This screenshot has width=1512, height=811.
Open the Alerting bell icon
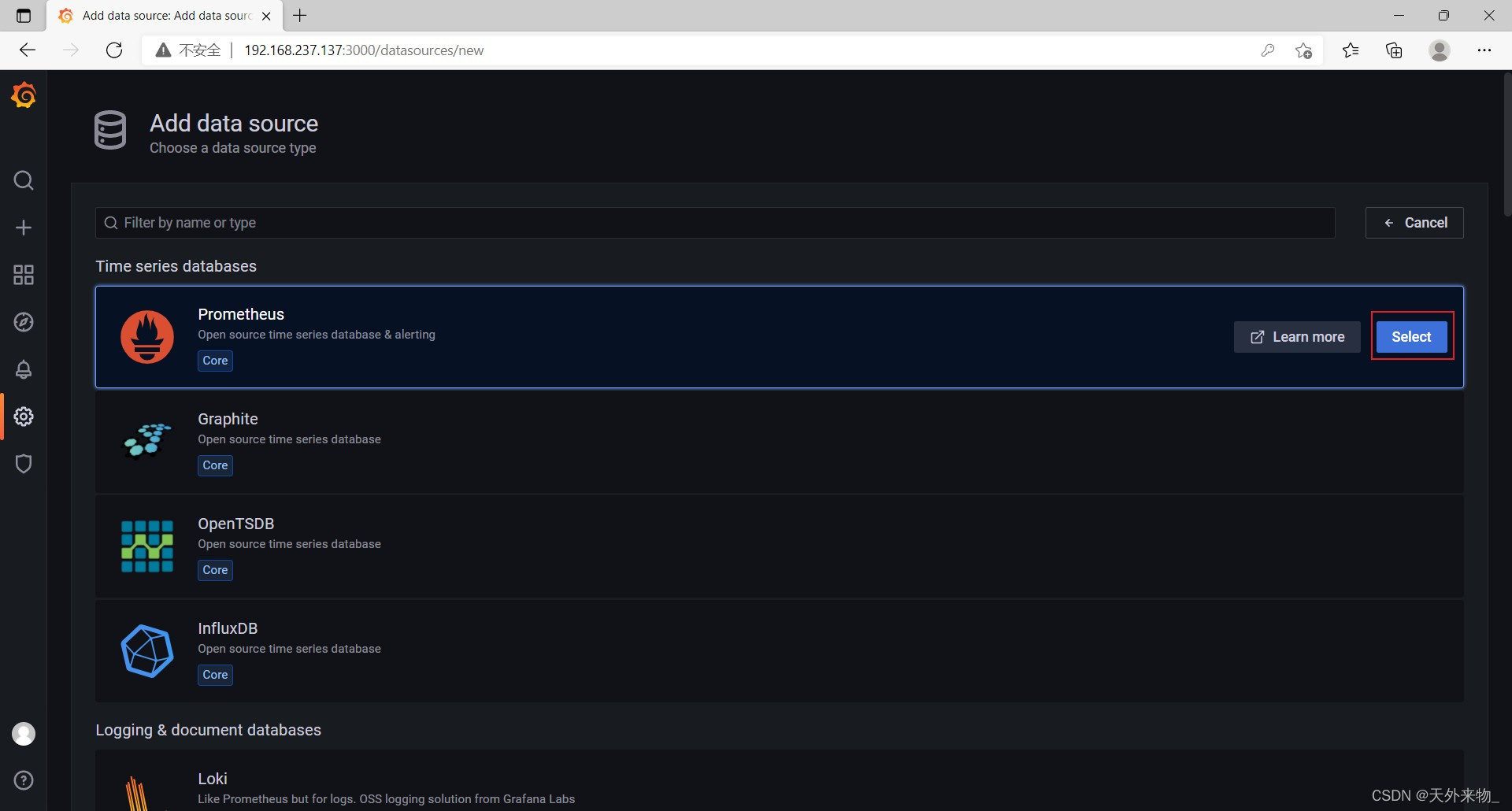[24, 369]
